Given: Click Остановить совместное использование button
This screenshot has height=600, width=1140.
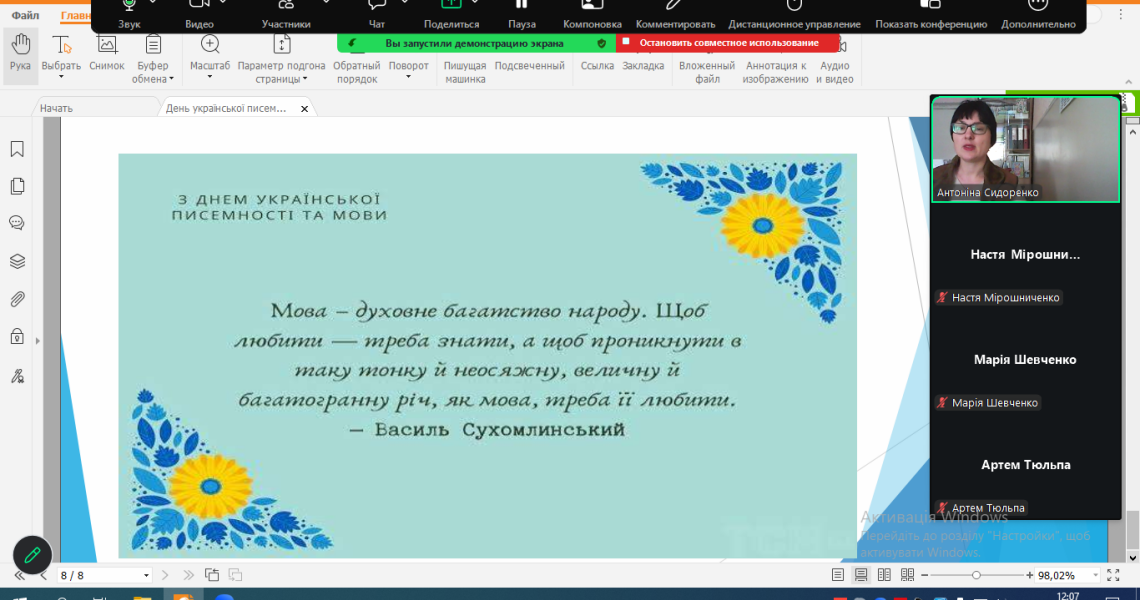Looking at the screenshot, I should [x=728, y=43].
